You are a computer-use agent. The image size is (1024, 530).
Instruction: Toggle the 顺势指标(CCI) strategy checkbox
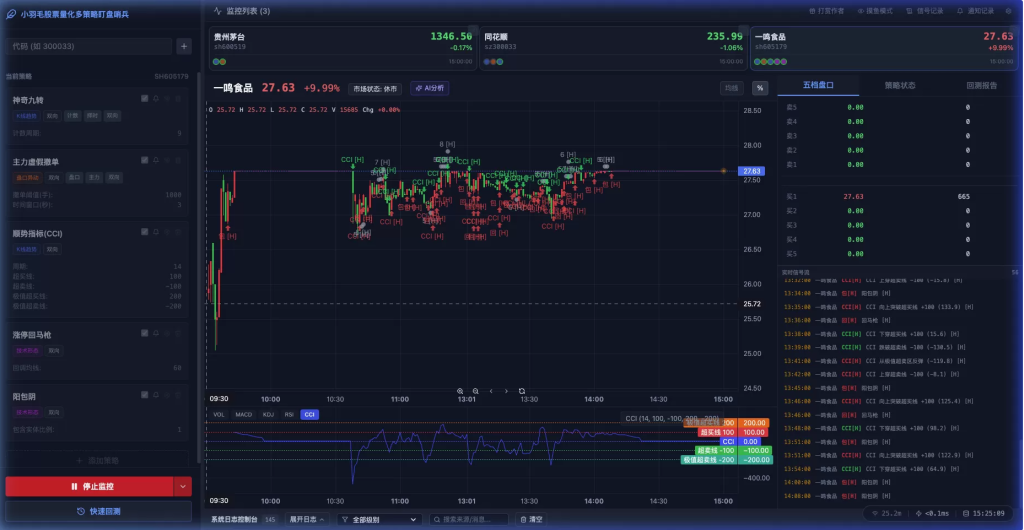pyautogui.click(x=144, y=232)
